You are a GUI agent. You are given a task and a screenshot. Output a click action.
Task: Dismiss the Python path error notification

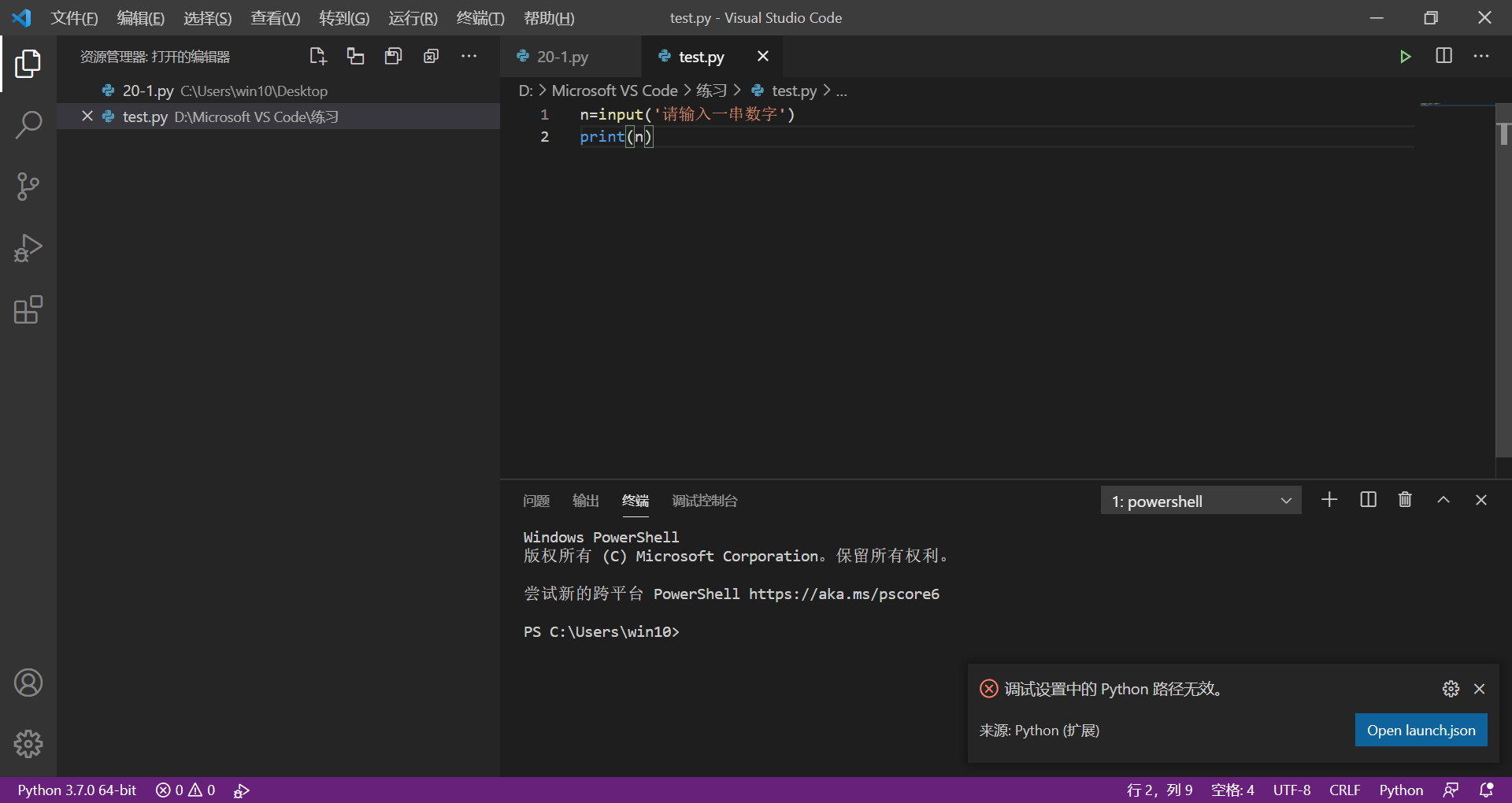(x=1480, y=689)
